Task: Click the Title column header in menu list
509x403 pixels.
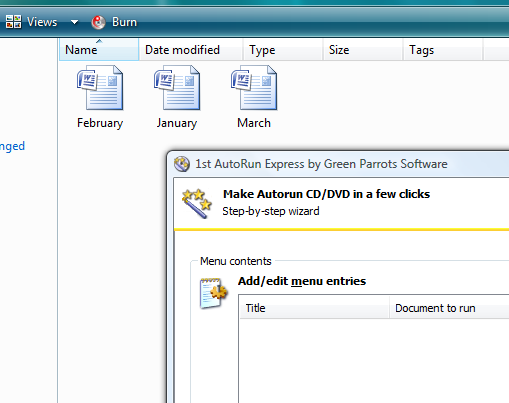Action: coord(314,308)
